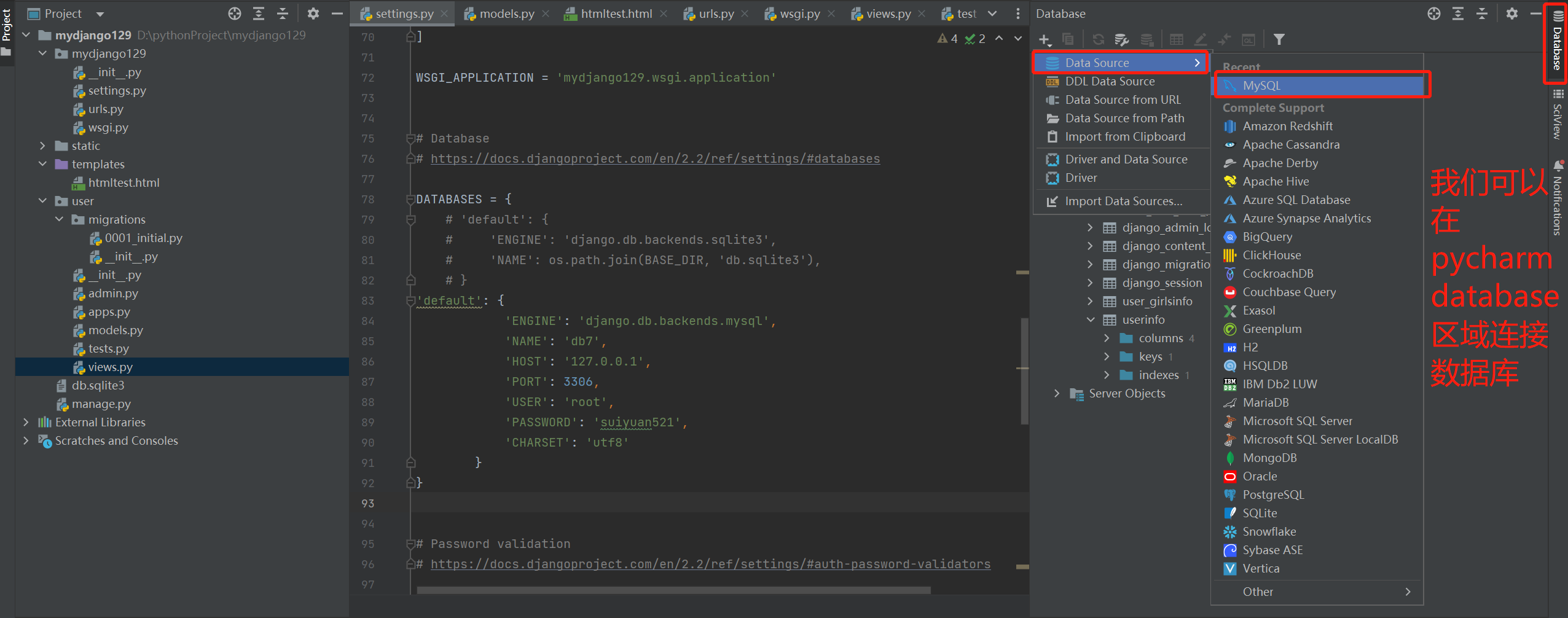Select models.py in user folder
Screen dimensions: 1568x618
coord(116,330)
